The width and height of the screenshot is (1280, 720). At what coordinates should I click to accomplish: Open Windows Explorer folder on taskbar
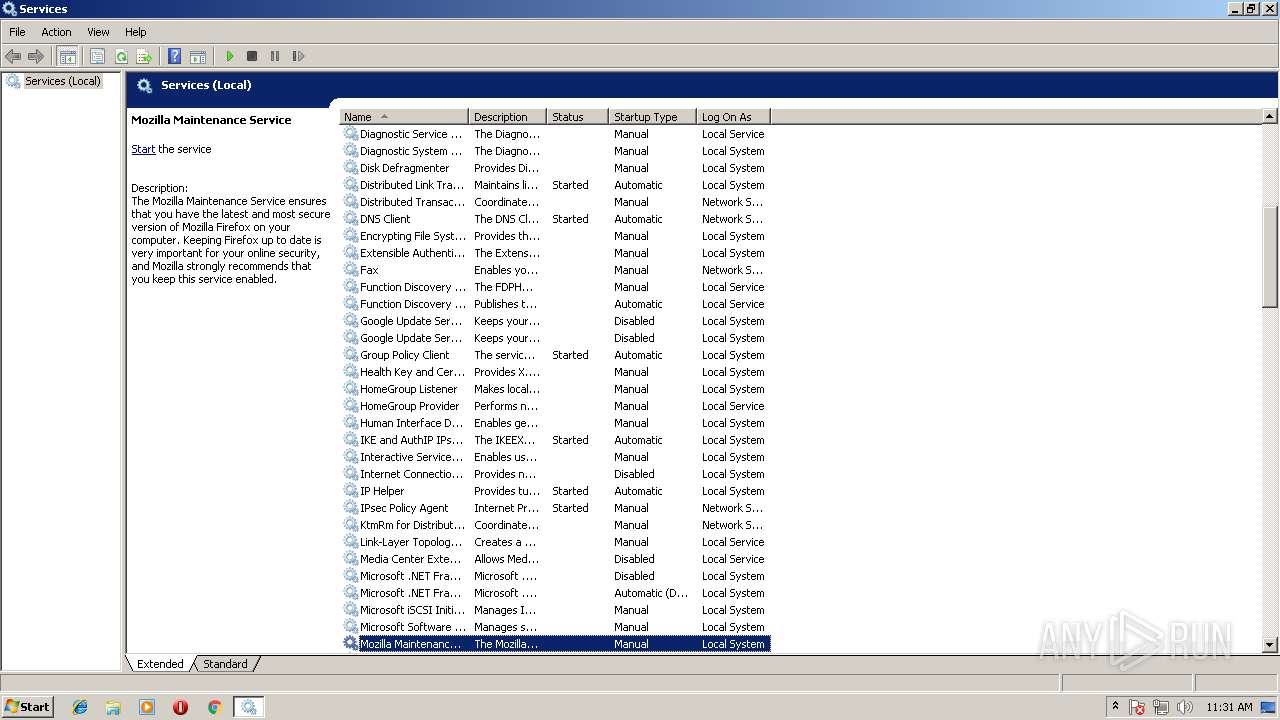(x=113, y=707)
